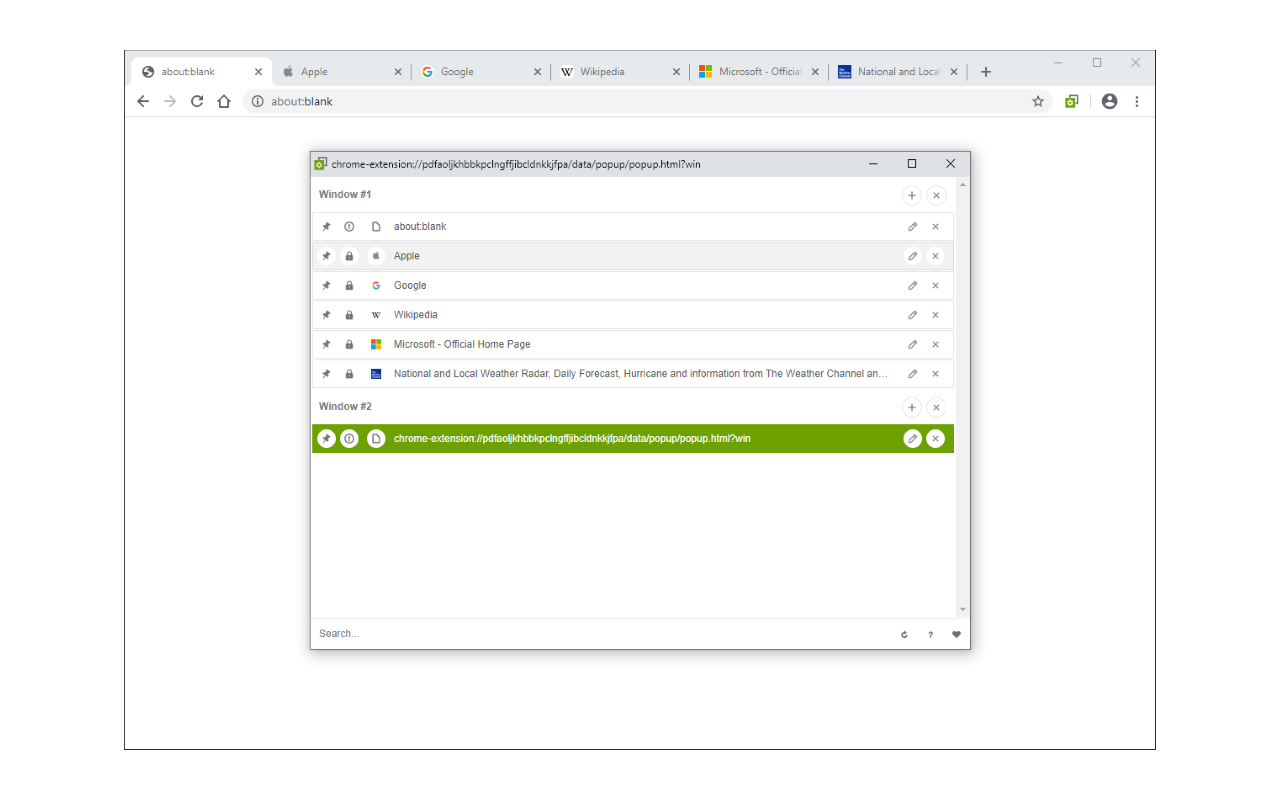The width and height of the screenshot is (1280, 800).
Task: Edit the Microsoft row with pencil icon
Action: click(912, 344)
